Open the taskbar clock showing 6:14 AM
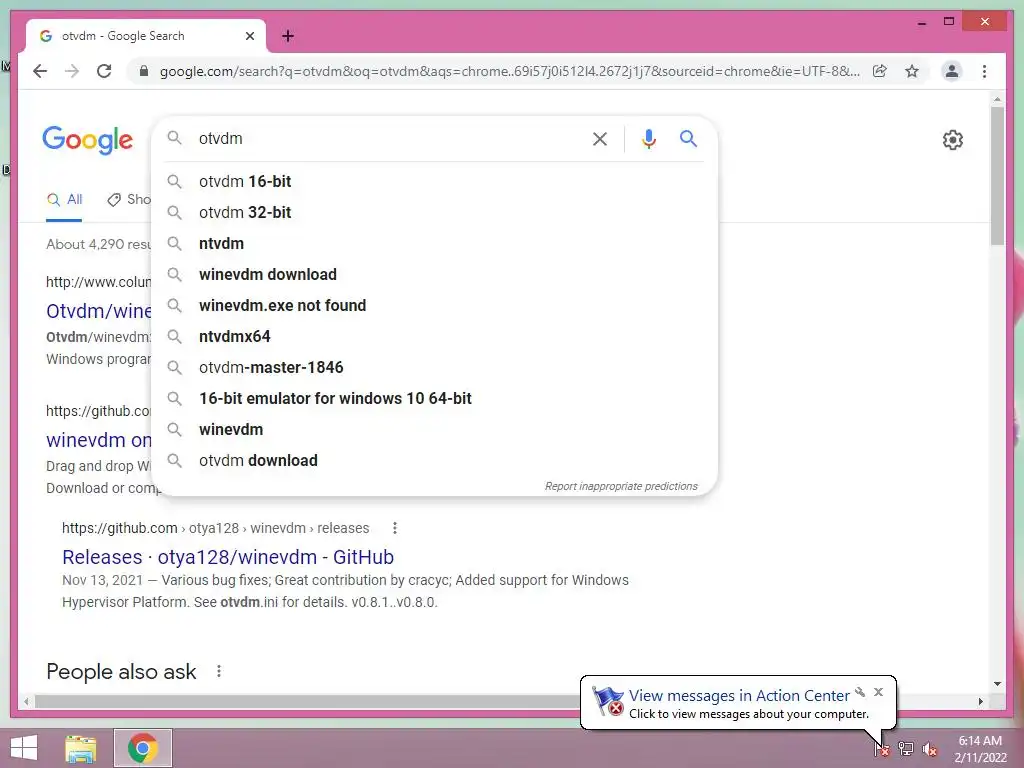Image resolution: width=1024 pixels, height=768 pixels. [980, 749]
